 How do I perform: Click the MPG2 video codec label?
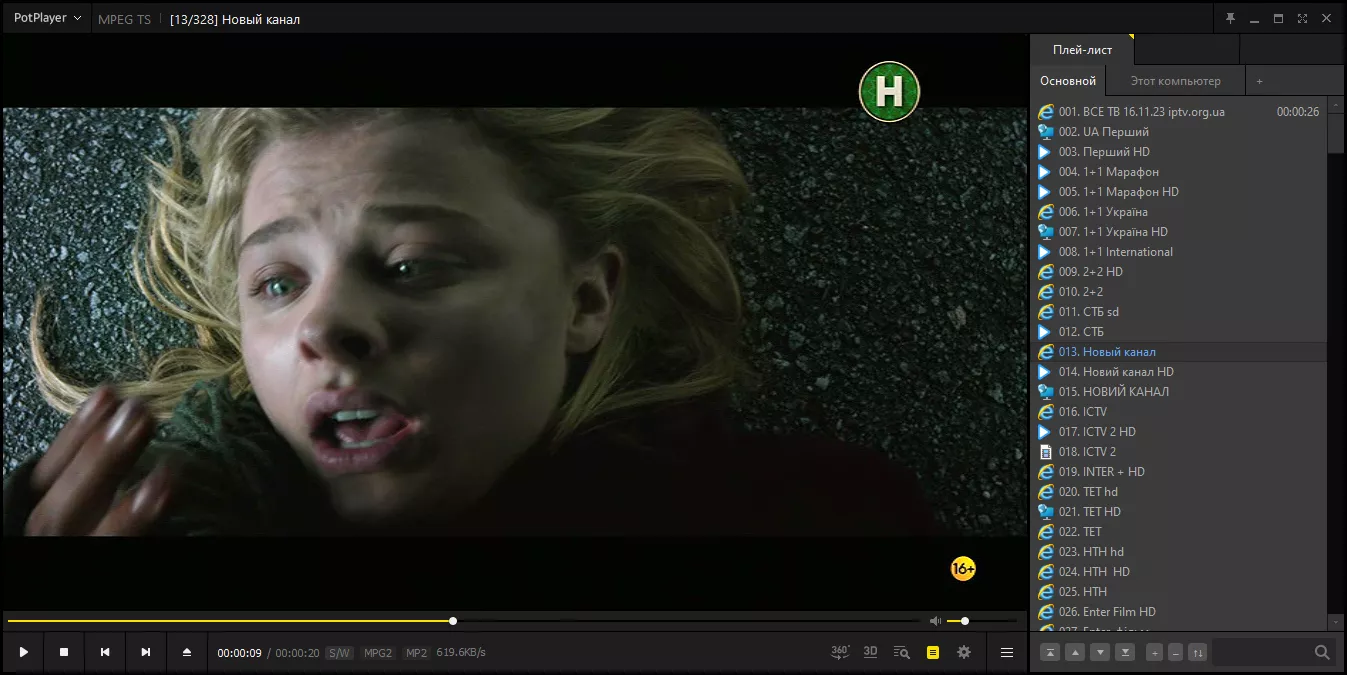[378, 653]
